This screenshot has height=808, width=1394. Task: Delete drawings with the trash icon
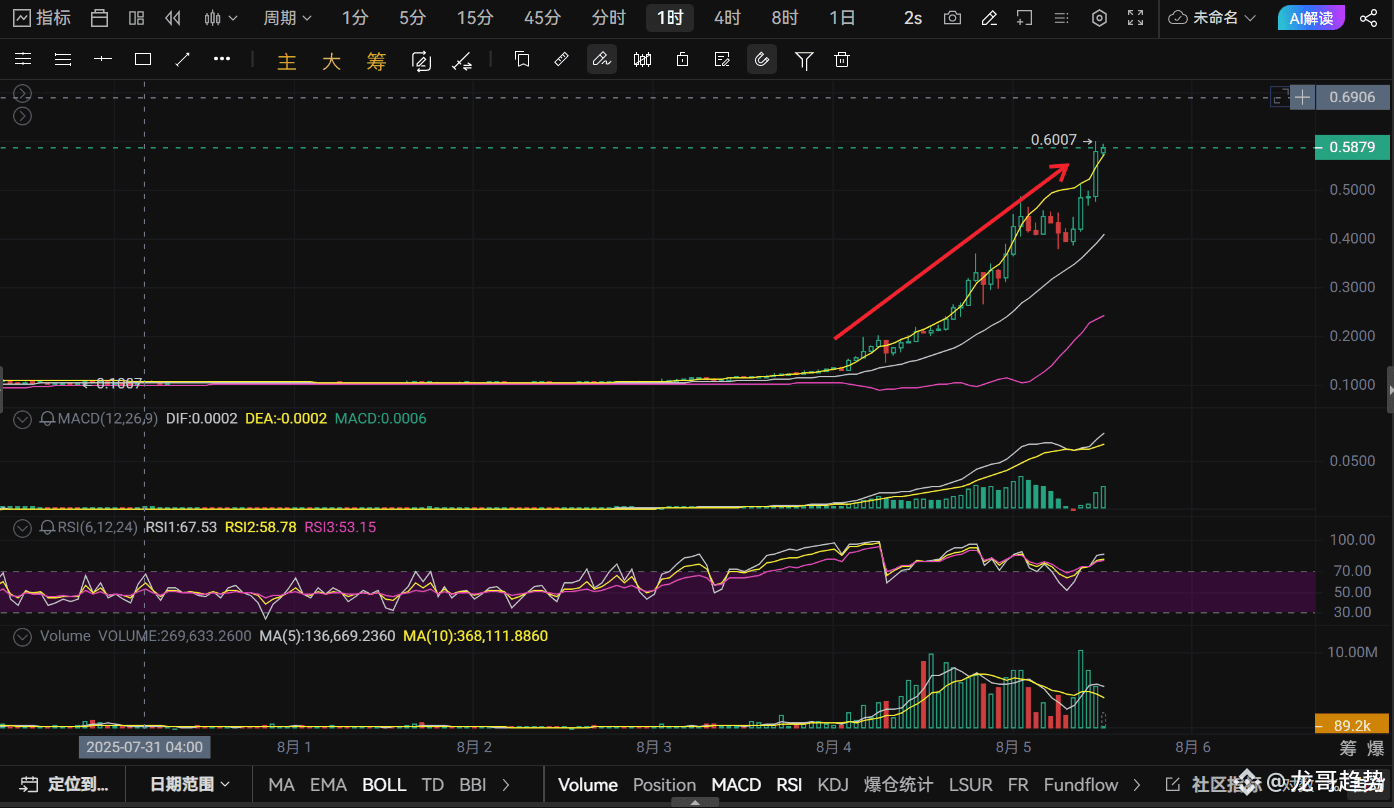pyautogui.click(x=842, y=60)
